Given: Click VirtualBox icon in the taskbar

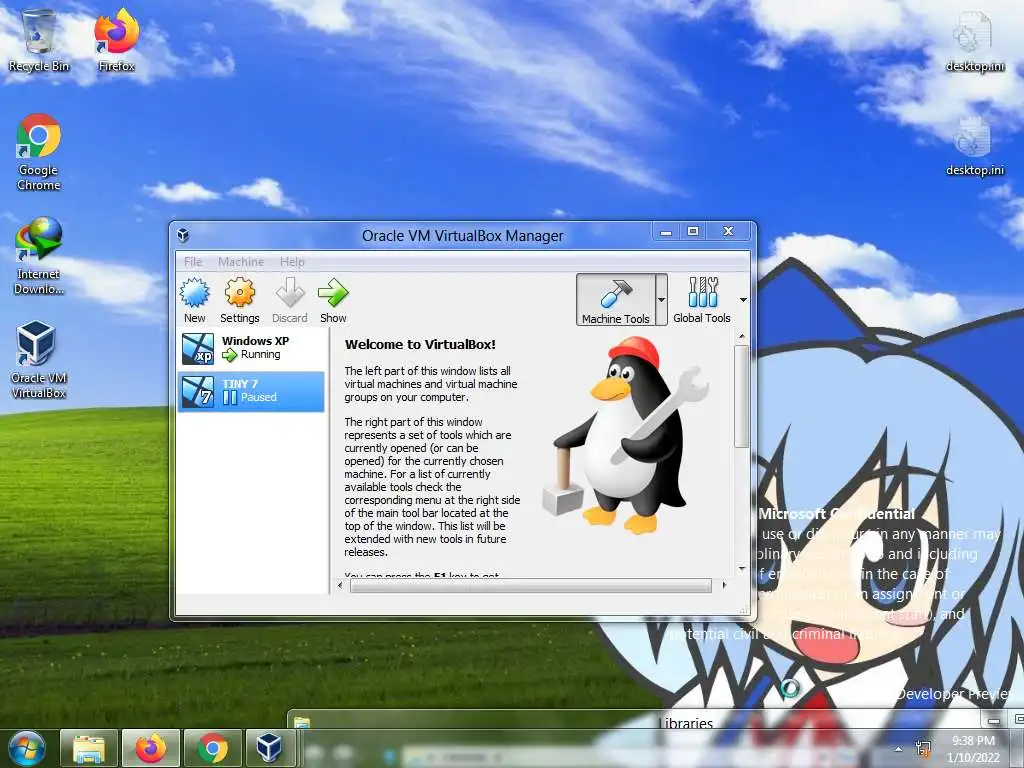Looking at the screenshot, I should pos(269,748).
